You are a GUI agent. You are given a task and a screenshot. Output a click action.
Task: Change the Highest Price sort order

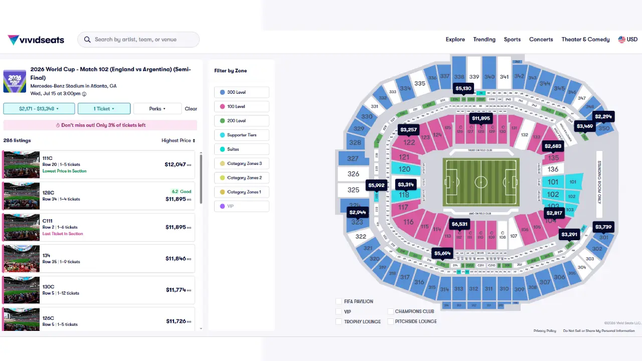(x=178, y=140)
